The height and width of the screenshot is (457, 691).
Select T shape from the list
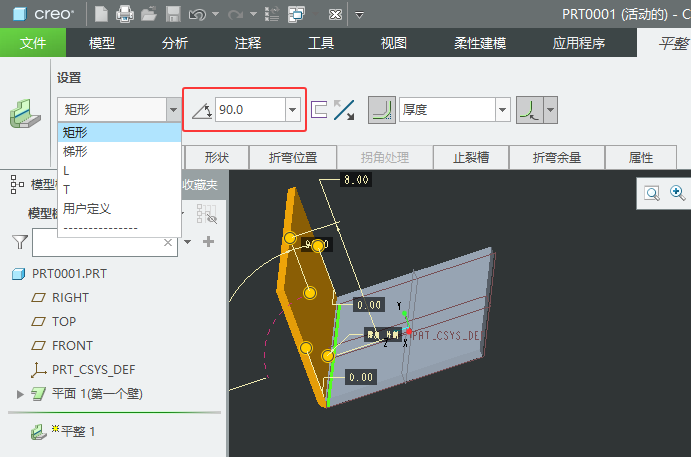pos(119,189)
